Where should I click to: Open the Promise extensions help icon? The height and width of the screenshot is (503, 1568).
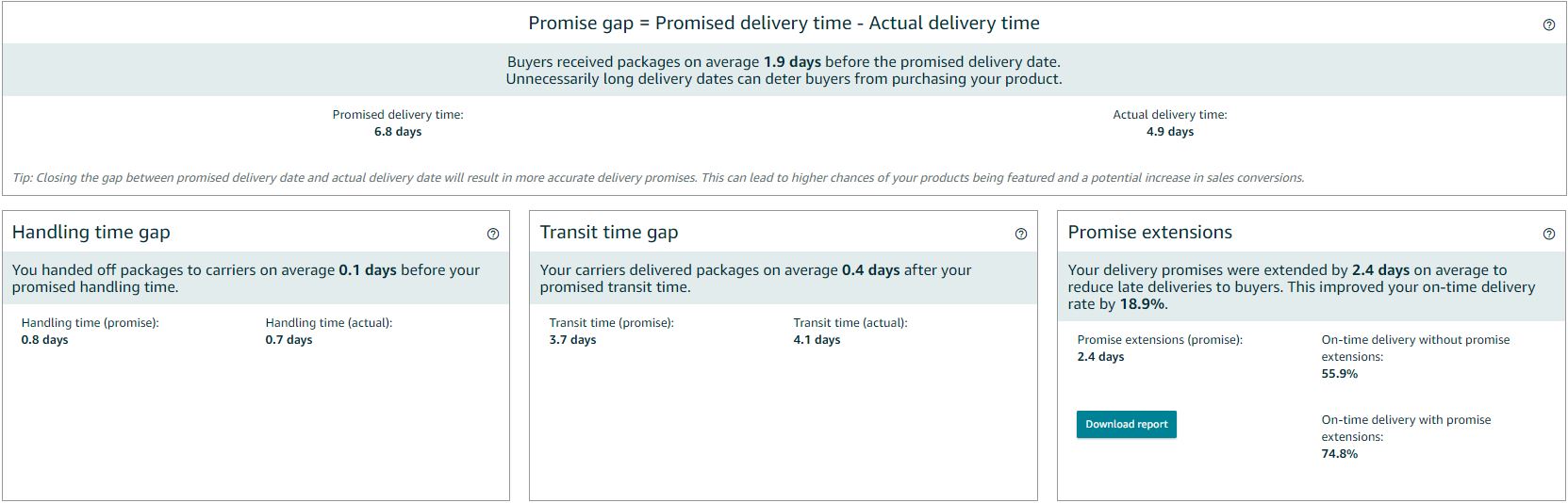click(1548, 234)
